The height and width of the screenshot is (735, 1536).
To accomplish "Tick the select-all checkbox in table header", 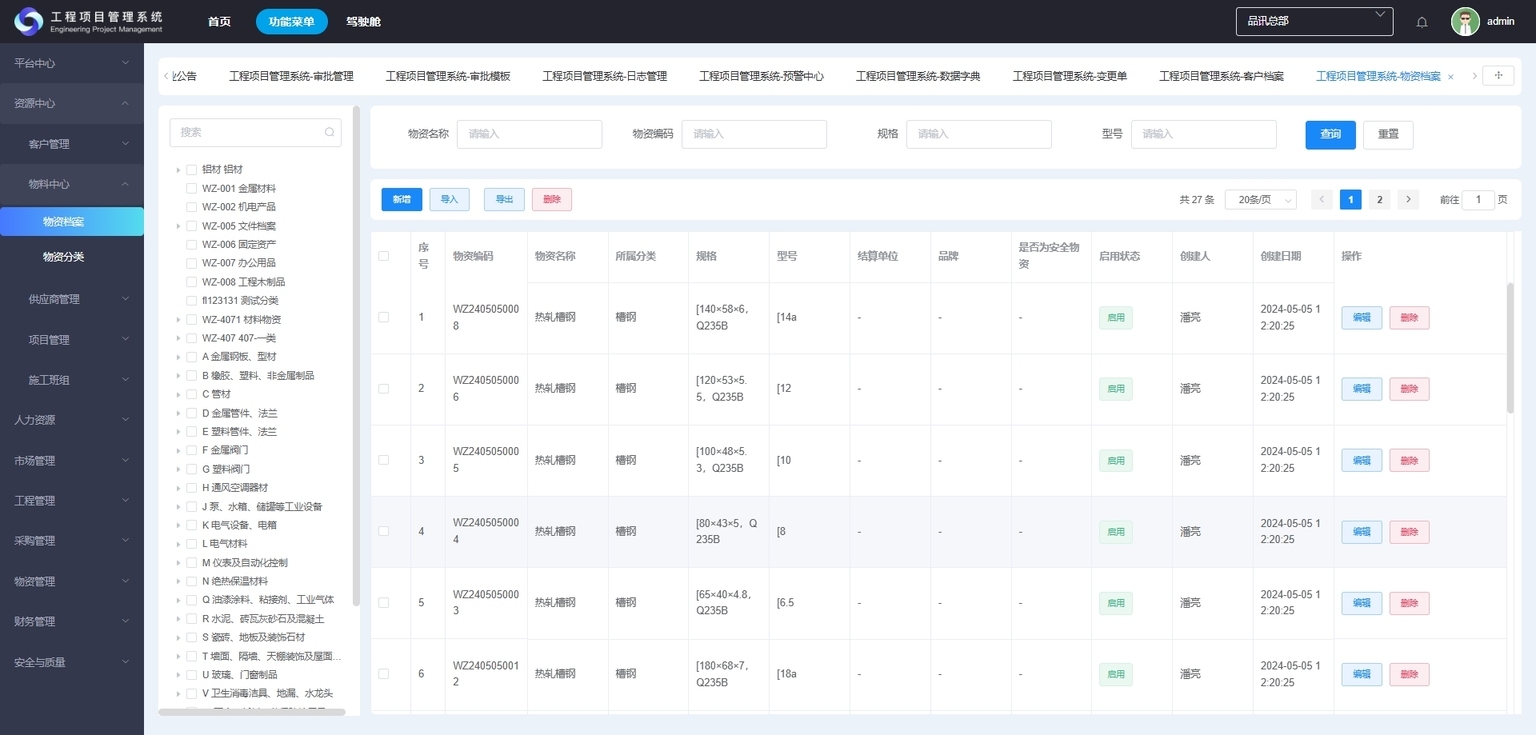I will 384,256.
